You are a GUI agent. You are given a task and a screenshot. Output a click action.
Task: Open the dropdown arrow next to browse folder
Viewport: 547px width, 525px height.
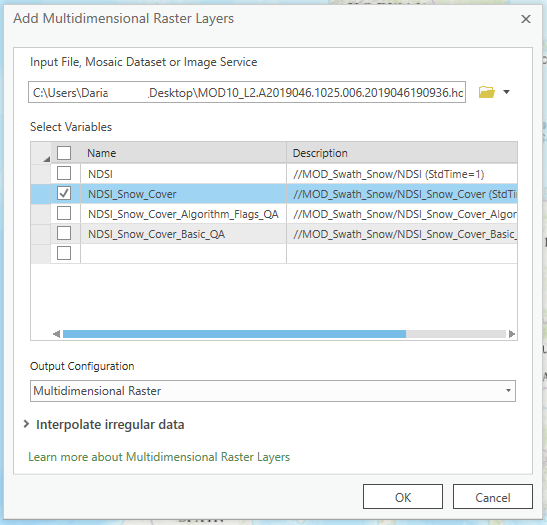(507, 92)
